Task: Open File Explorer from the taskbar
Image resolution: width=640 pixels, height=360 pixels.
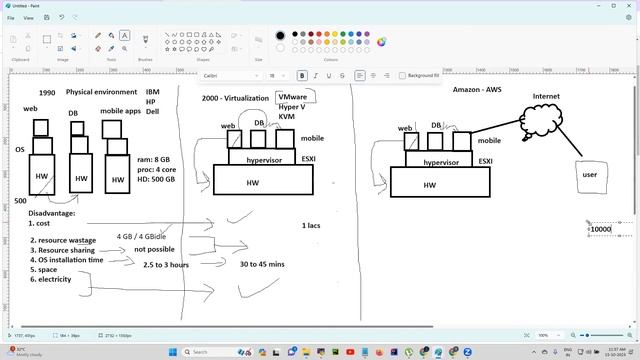Action: coord(306,352)
